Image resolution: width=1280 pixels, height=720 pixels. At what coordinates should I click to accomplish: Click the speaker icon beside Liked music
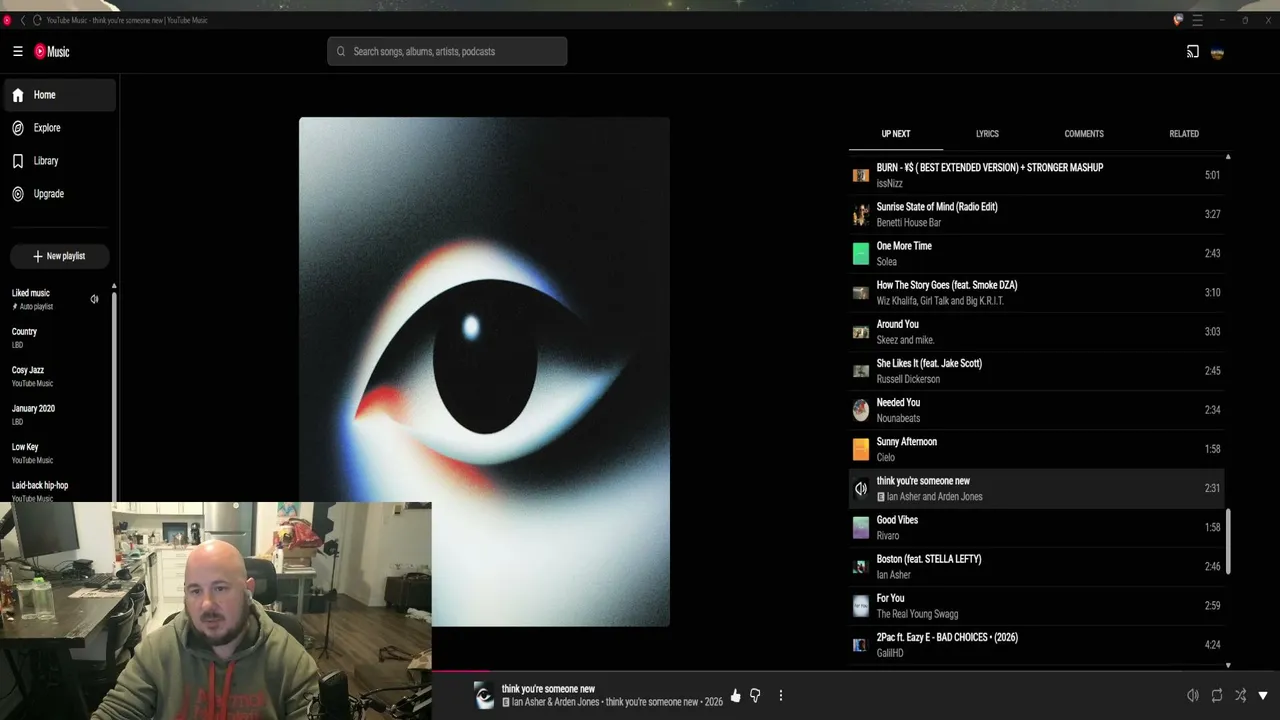pos(94,299)
